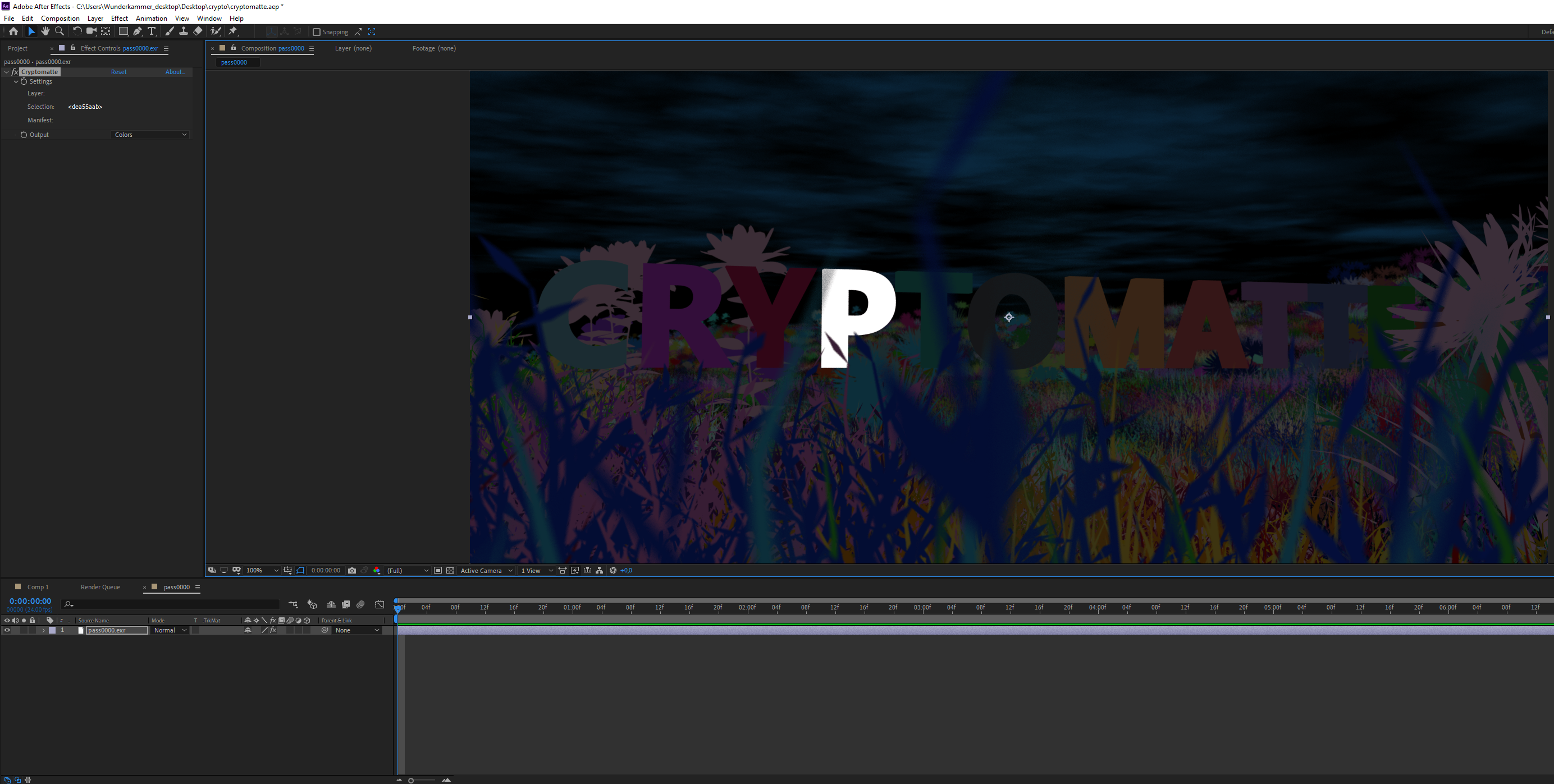This screenshot has height=784, width=1554.
Task: Click the Reset Exposure aperture icon
Action: [x=613, y=571]
